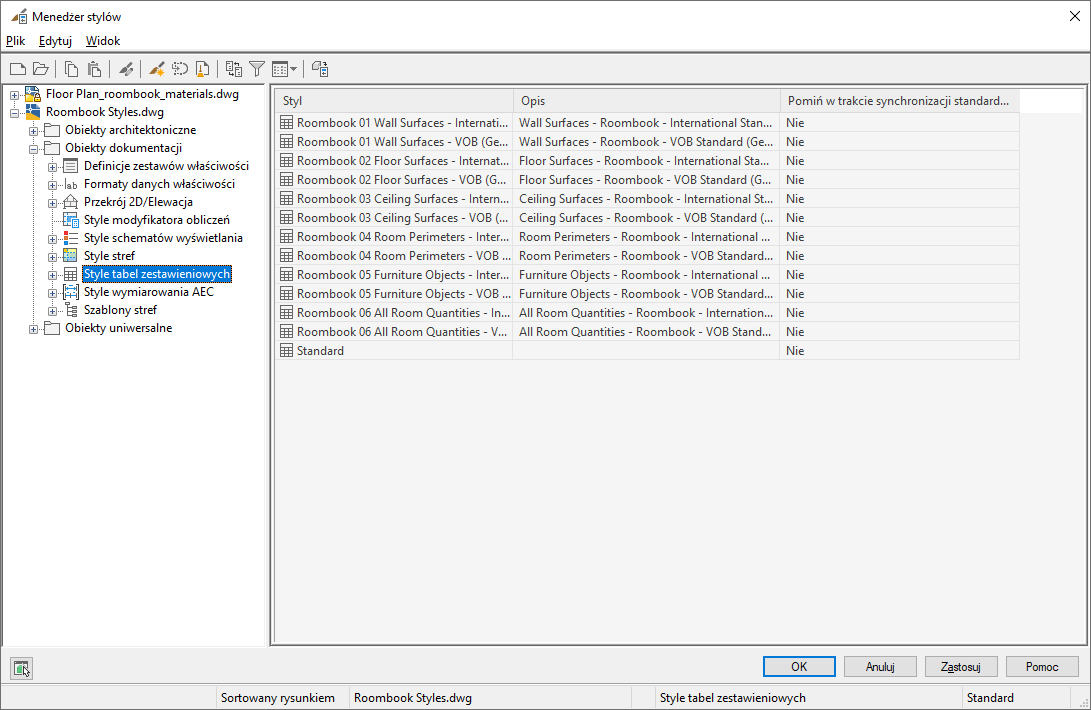Expand Floor Plan_roombook_materials.dwg node
Screen dimensions: 1091x710
tap(15, 95)
